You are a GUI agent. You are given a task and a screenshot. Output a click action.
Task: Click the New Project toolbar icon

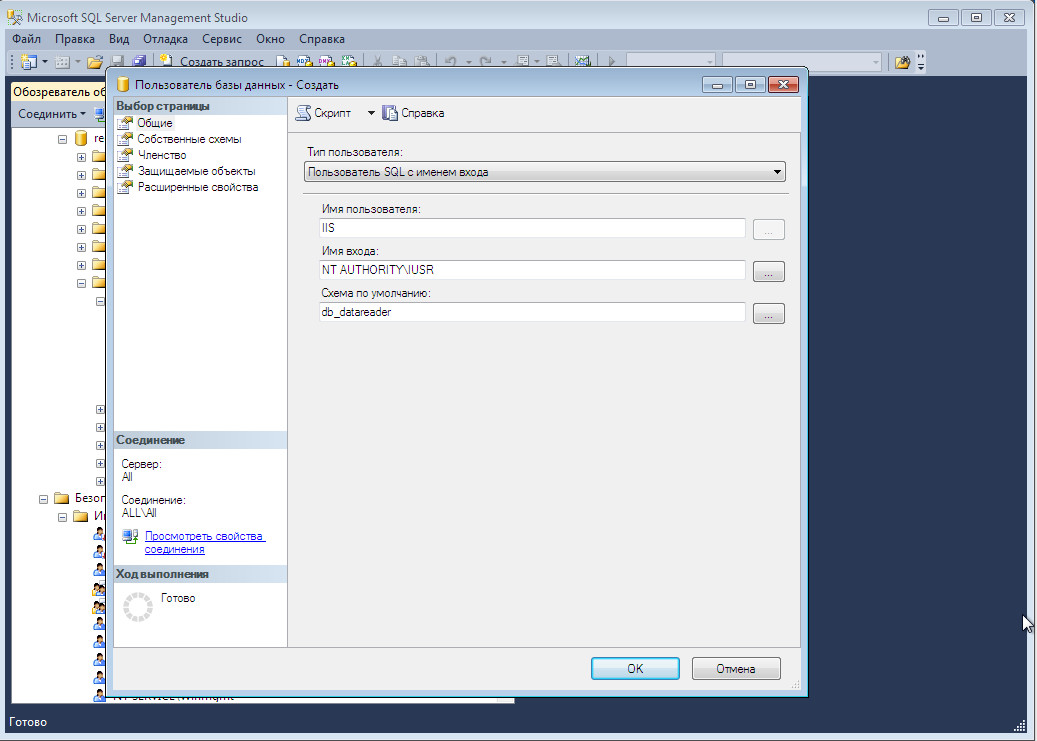coord(28,62)
